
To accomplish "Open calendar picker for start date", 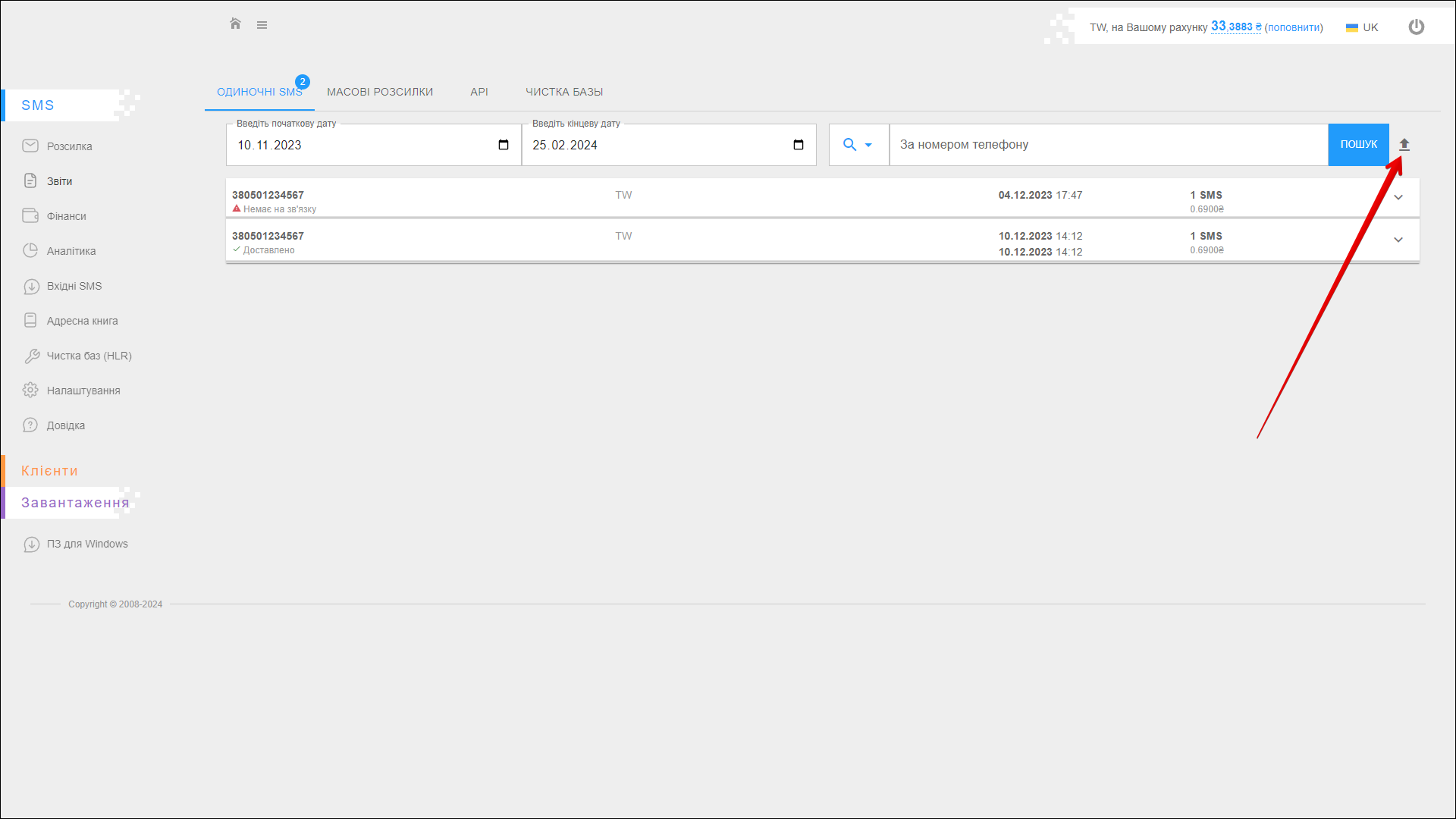I will coord(503,145).
